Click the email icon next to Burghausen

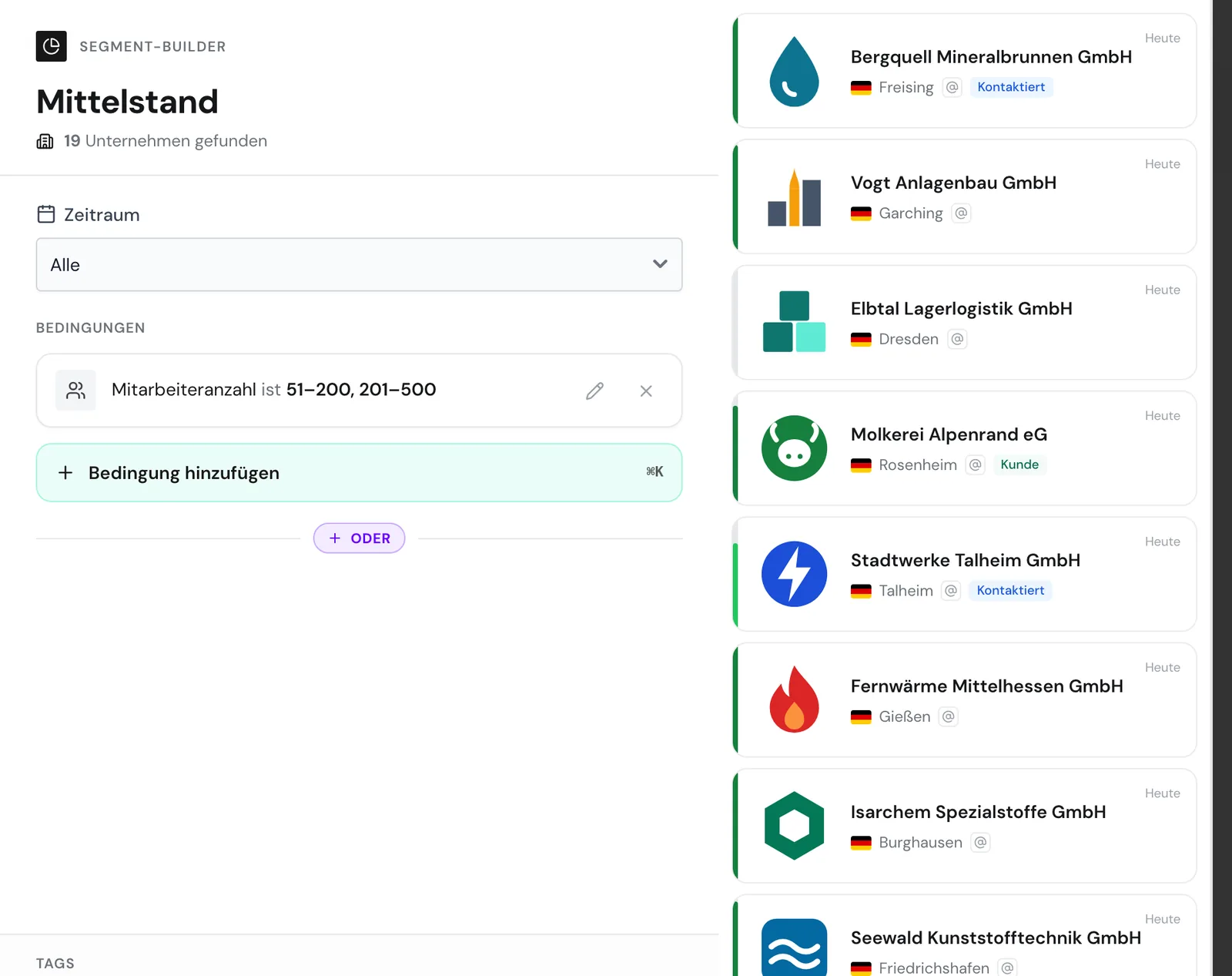pyautogui.click(x=980, y=842)
